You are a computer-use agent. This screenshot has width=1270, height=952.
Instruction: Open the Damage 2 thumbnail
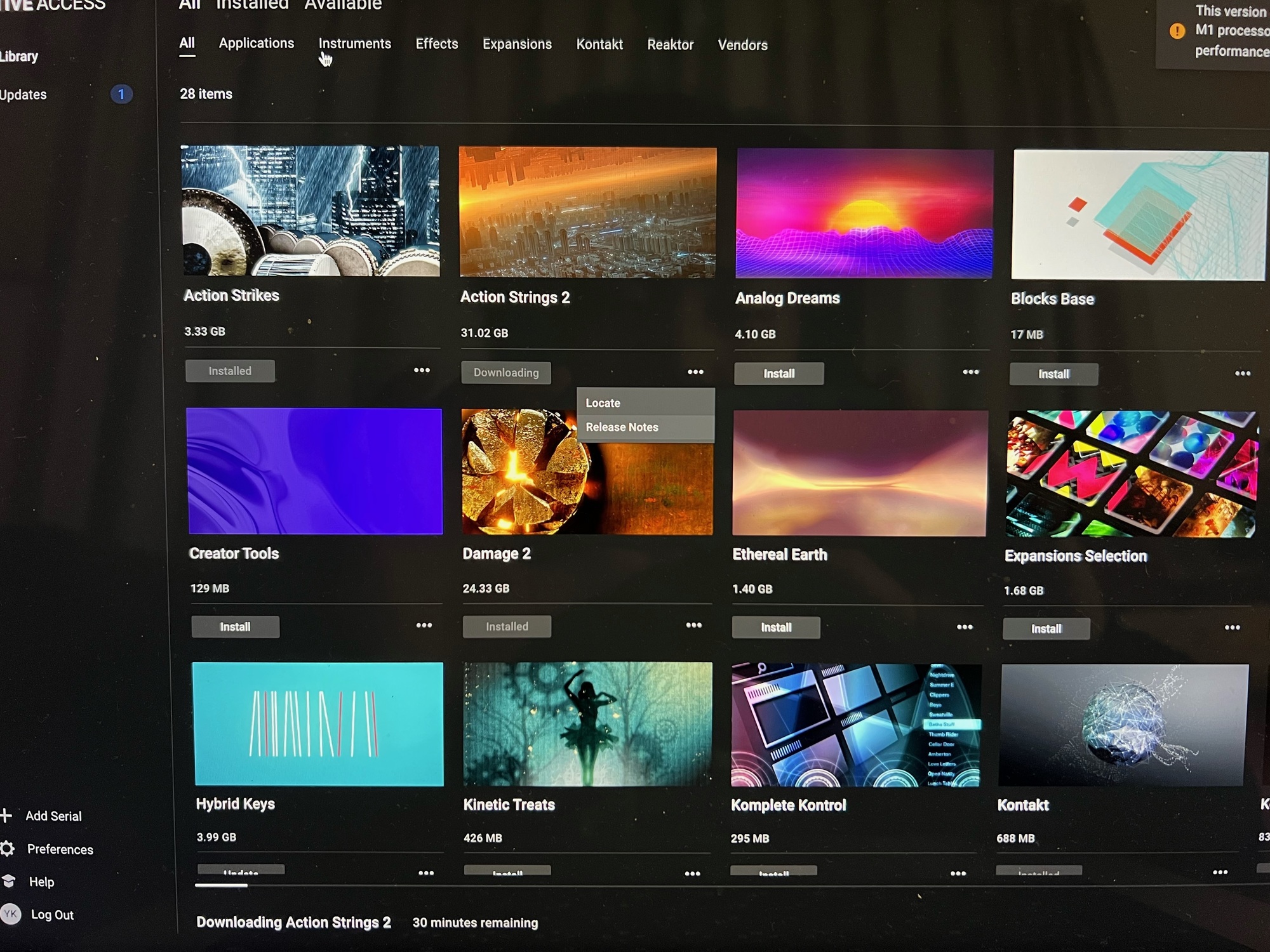point(587,472)
